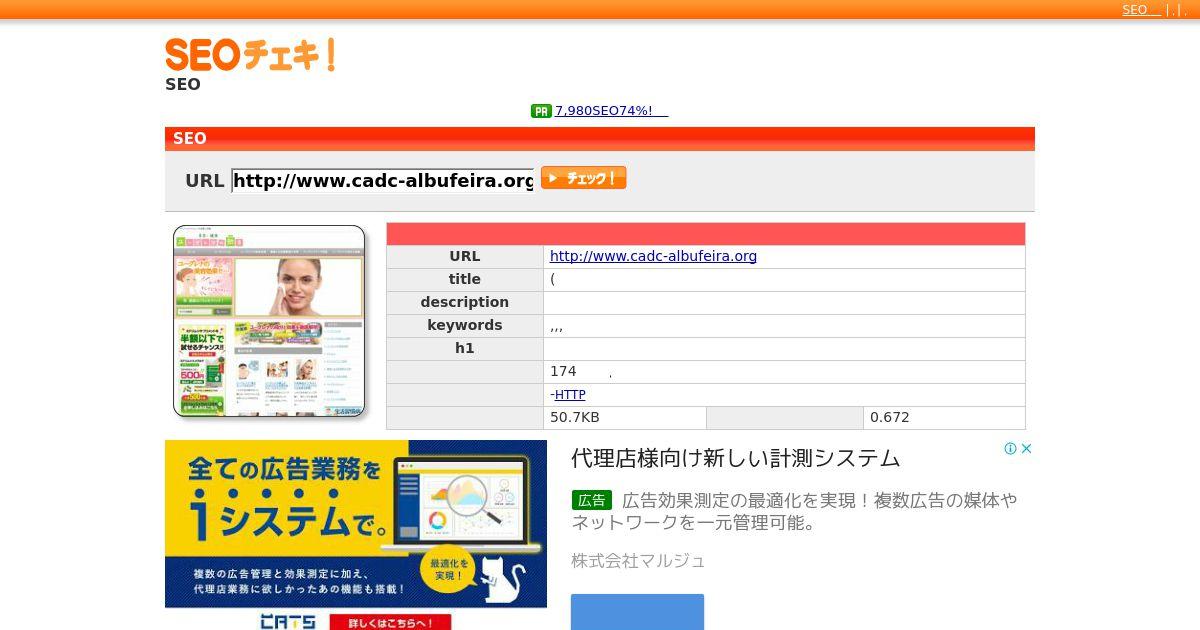Click the orange チェック! button
This screenshot has height=630, width=1200.
(x=584, y=178)
